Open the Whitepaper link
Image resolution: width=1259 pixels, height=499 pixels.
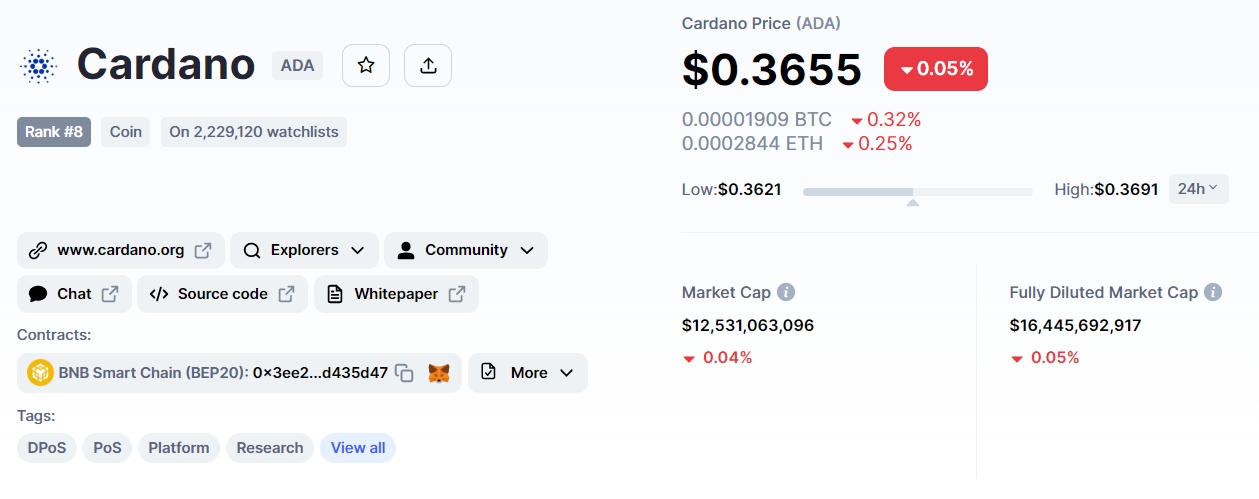(396, 294)
